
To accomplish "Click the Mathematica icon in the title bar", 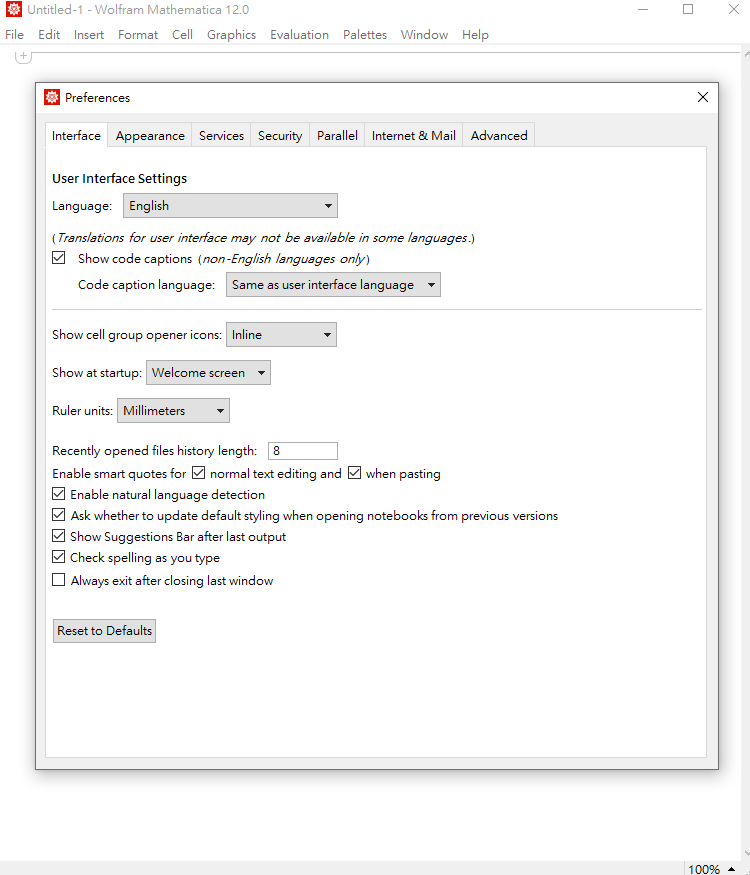I will [x=13, y=9].
